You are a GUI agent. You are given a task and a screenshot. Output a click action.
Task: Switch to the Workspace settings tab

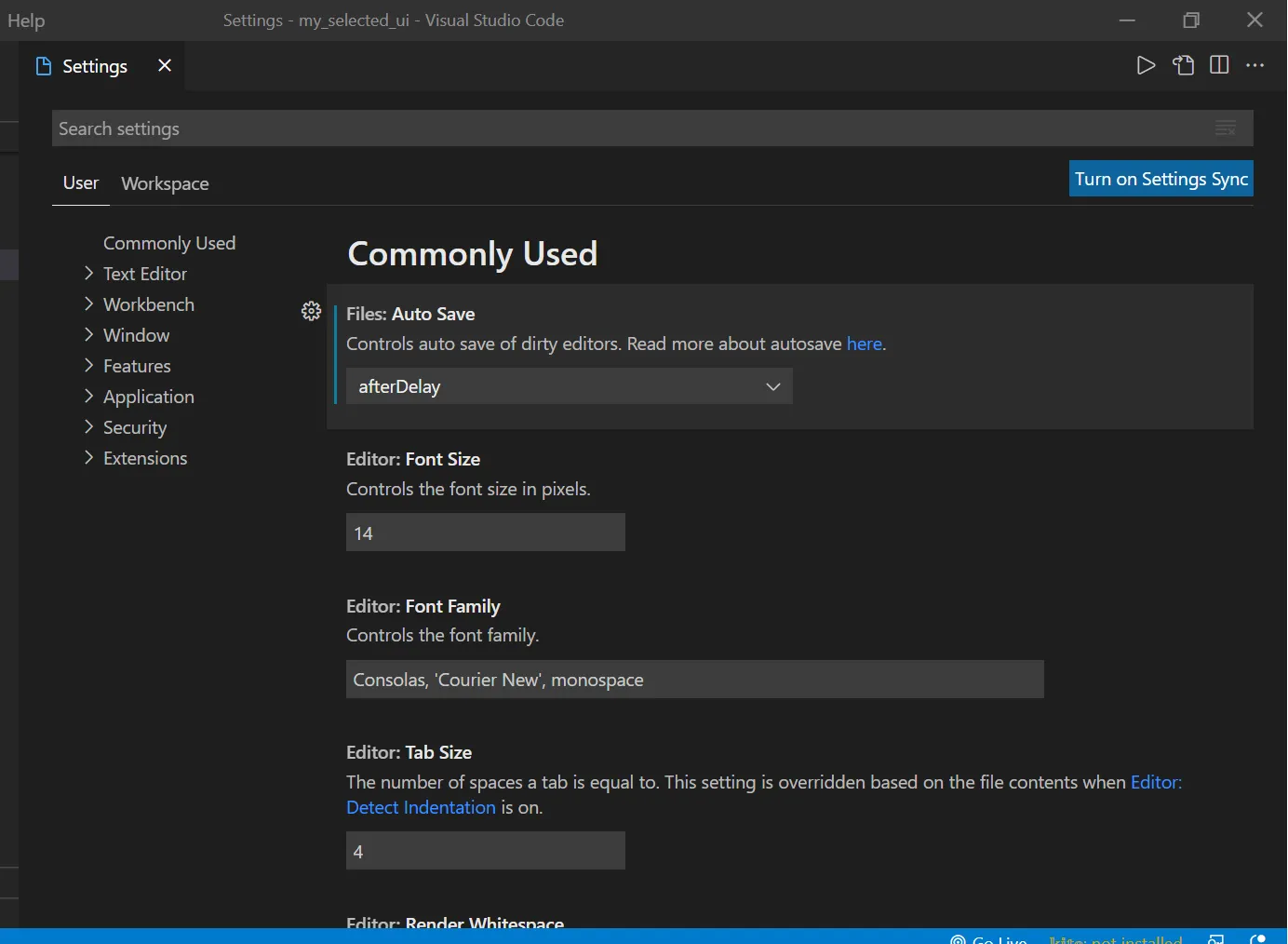point(165,182)
